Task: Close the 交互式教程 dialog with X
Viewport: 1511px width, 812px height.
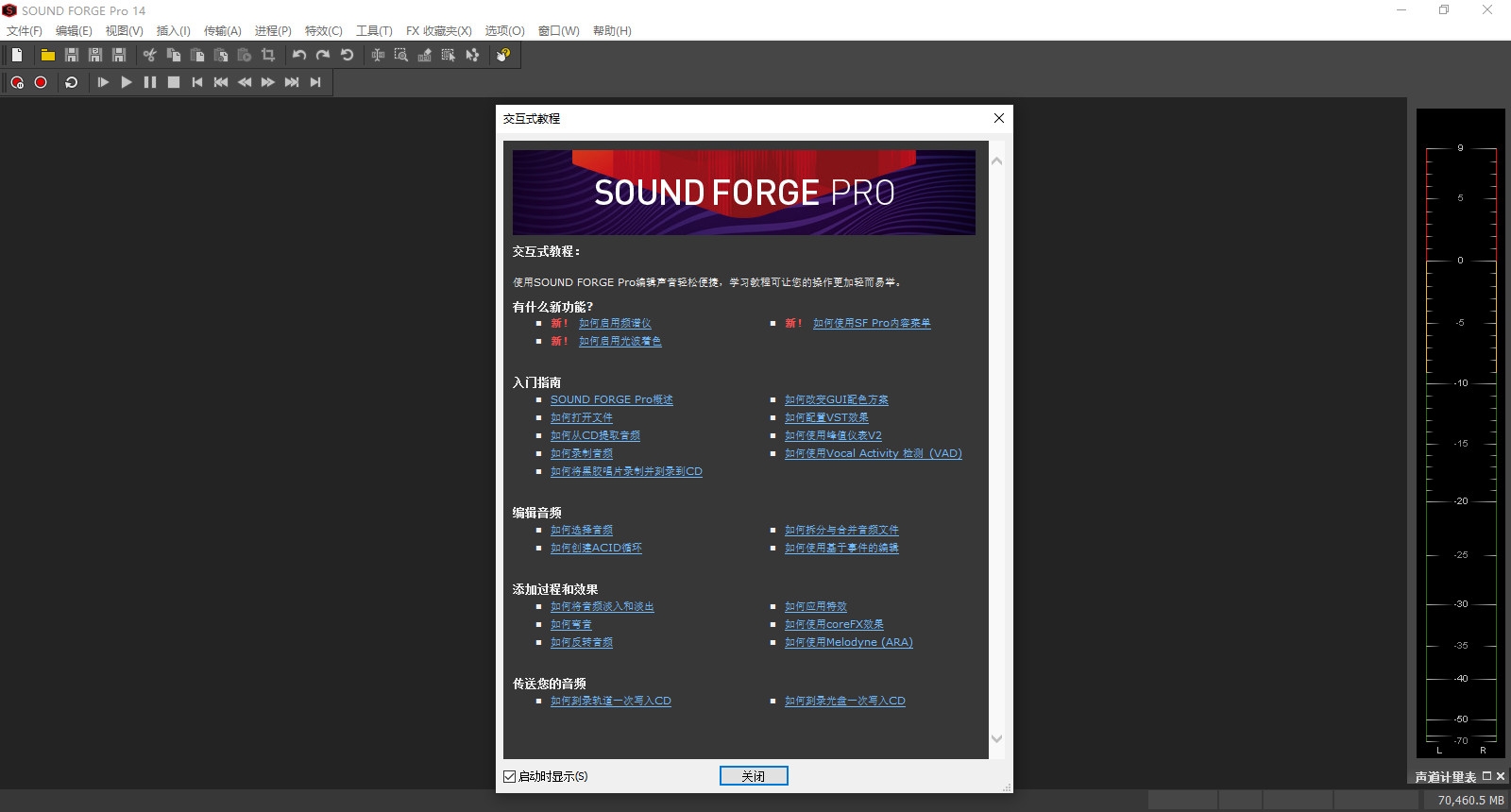Action: [x=999, y=118]
